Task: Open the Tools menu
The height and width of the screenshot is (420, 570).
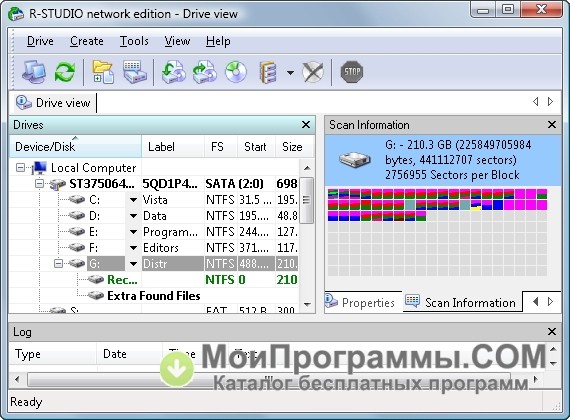Action: point(134,41)
